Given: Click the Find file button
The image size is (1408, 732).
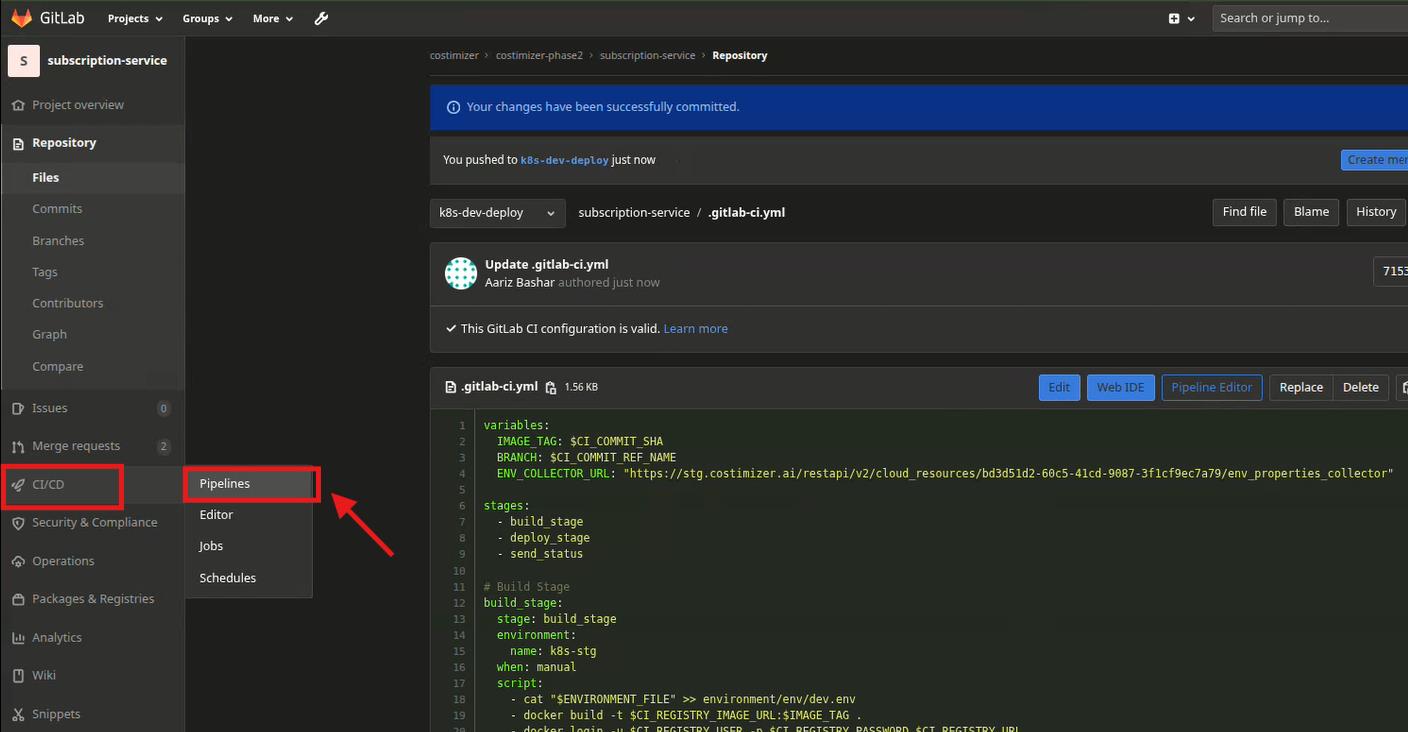Looking at the screenshot, I should [1244, 212].
